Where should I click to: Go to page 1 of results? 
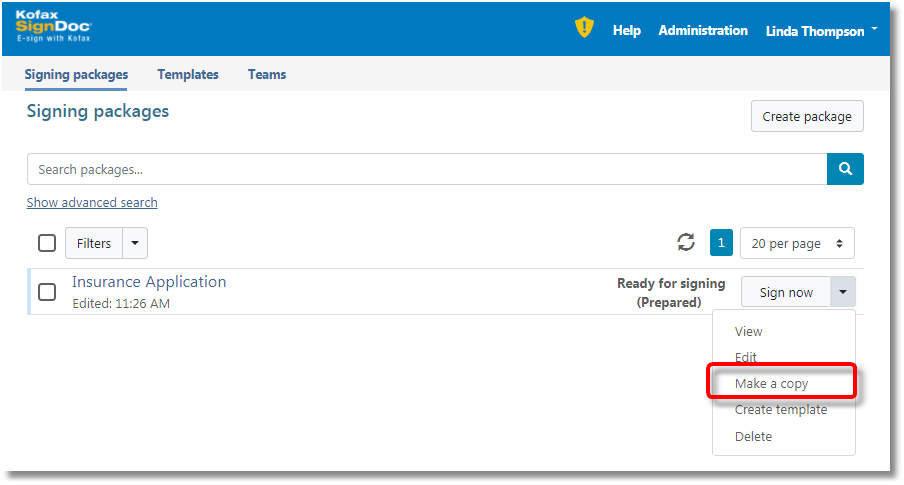[721, 243]
